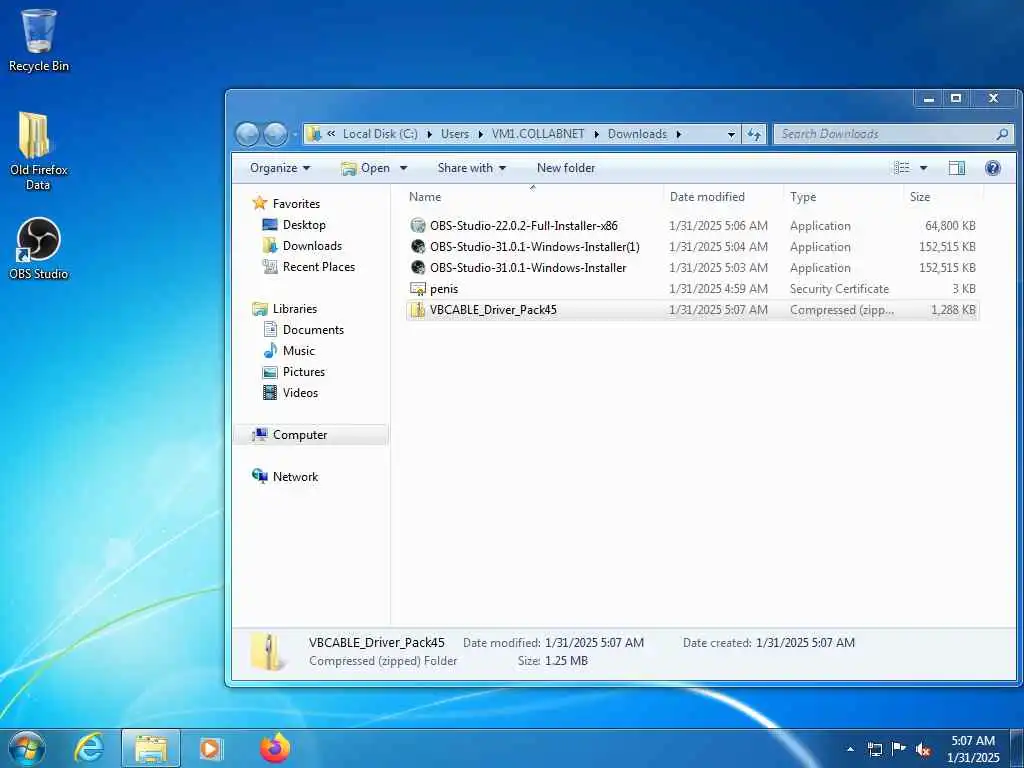Screen dimensions: 1024x768
Task: Open Music library in navigation pane
Action: click(298, 351)
